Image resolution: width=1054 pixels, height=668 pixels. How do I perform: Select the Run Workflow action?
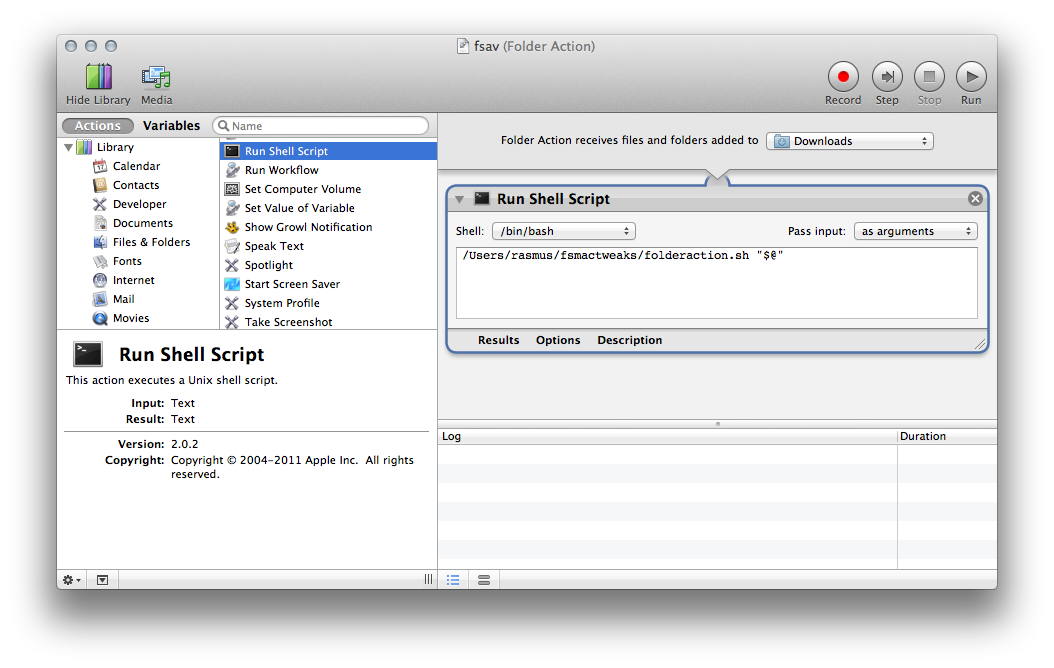click(328, 170)
